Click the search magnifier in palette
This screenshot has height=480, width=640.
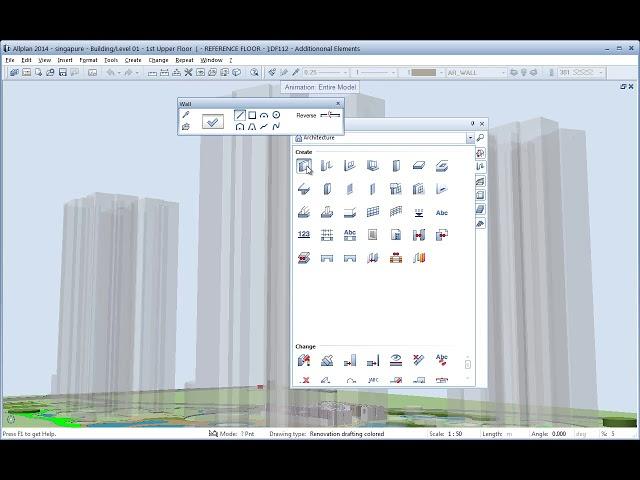(480, 138)
